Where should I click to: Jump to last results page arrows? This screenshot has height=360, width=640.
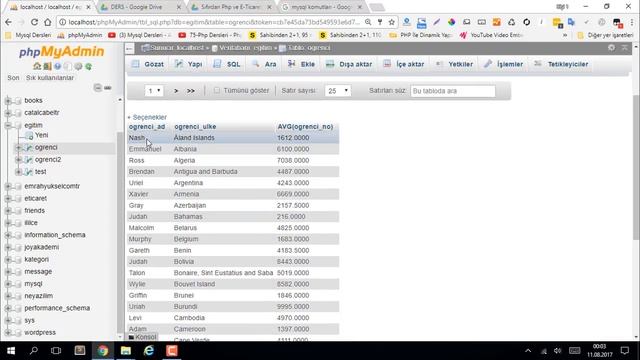[x=191, y=91]
